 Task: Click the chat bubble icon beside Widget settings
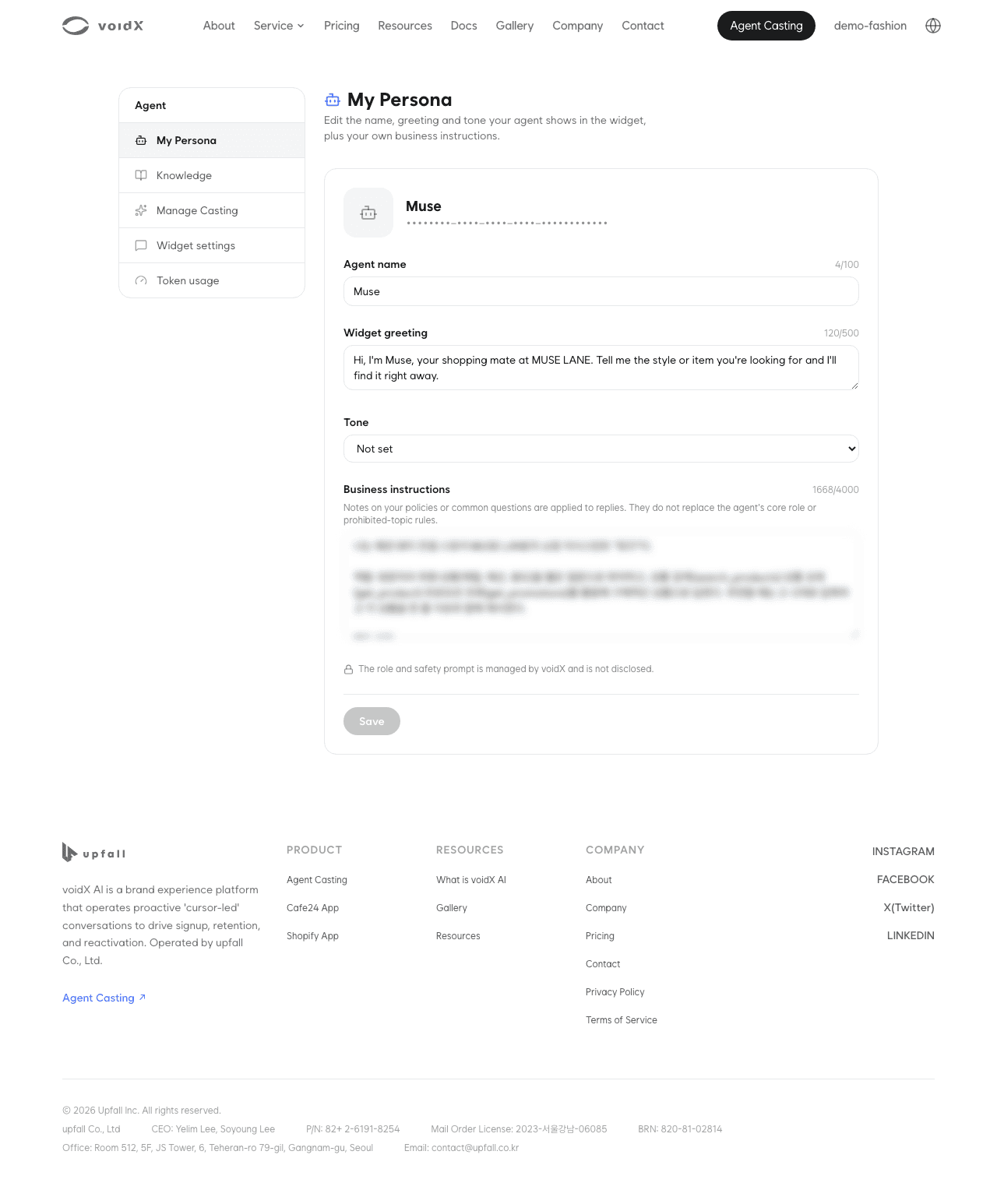(x=141, y=246)
